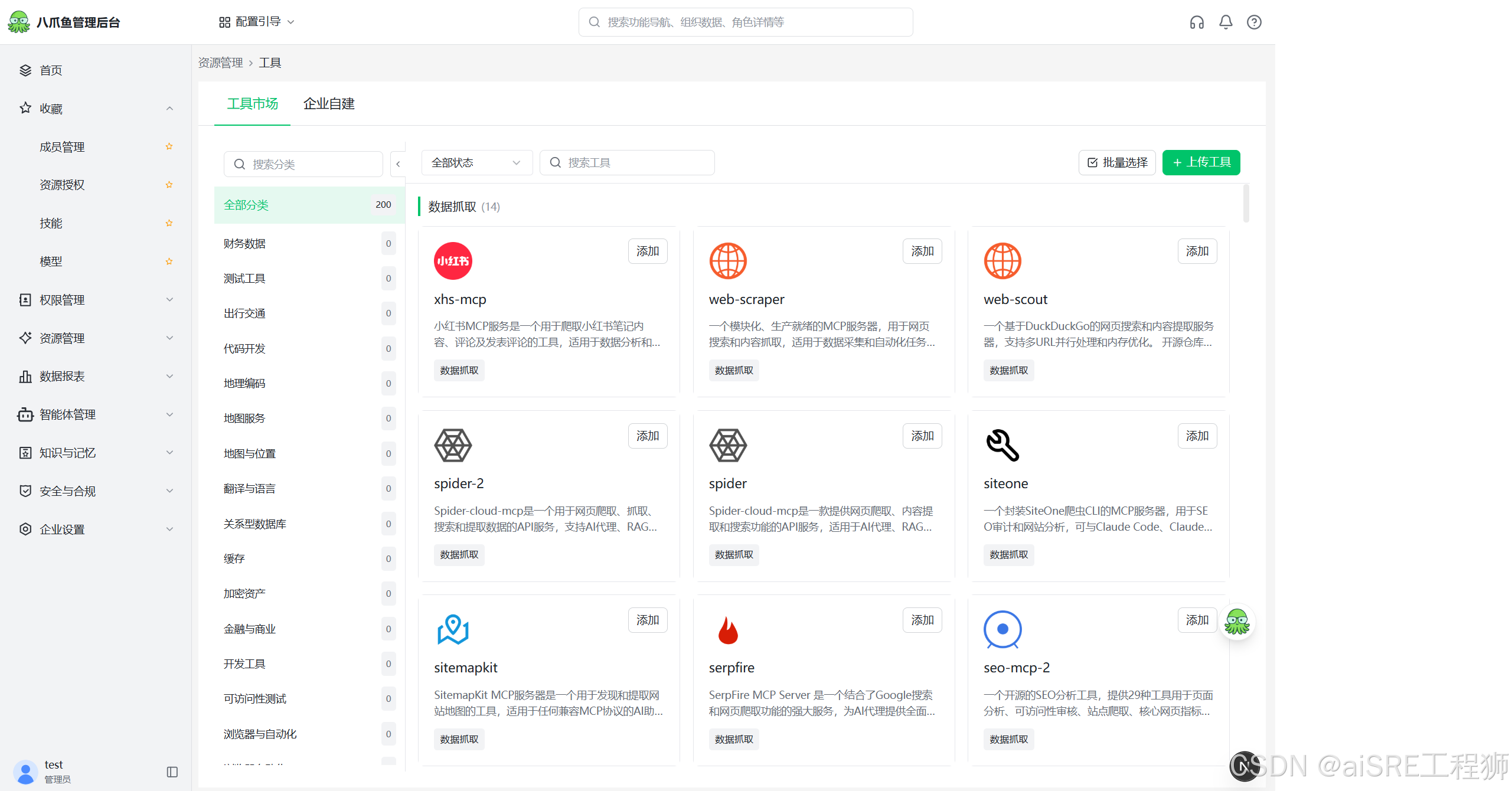Screen dimensions: 1512x791
Task: Click the test user avatar
Action: pos(25,772)
